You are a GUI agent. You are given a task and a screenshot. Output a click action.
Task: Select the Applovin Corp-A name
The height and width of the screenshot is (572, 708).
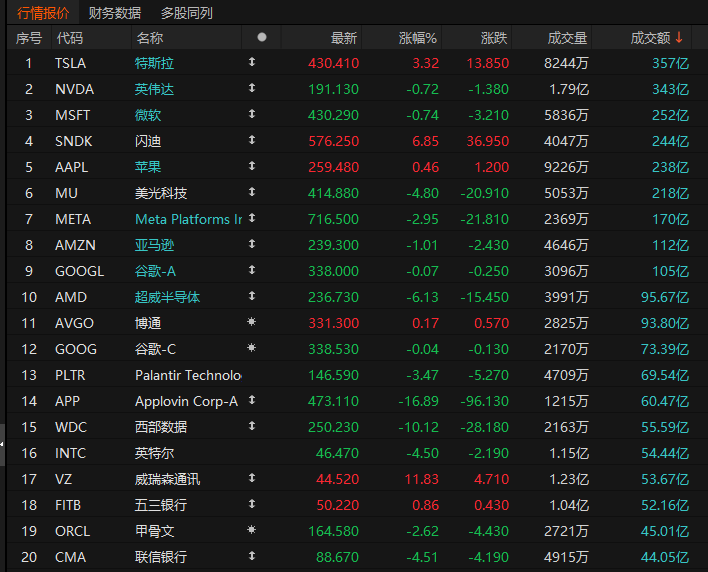pyautogui.click(x=186, y=401)
